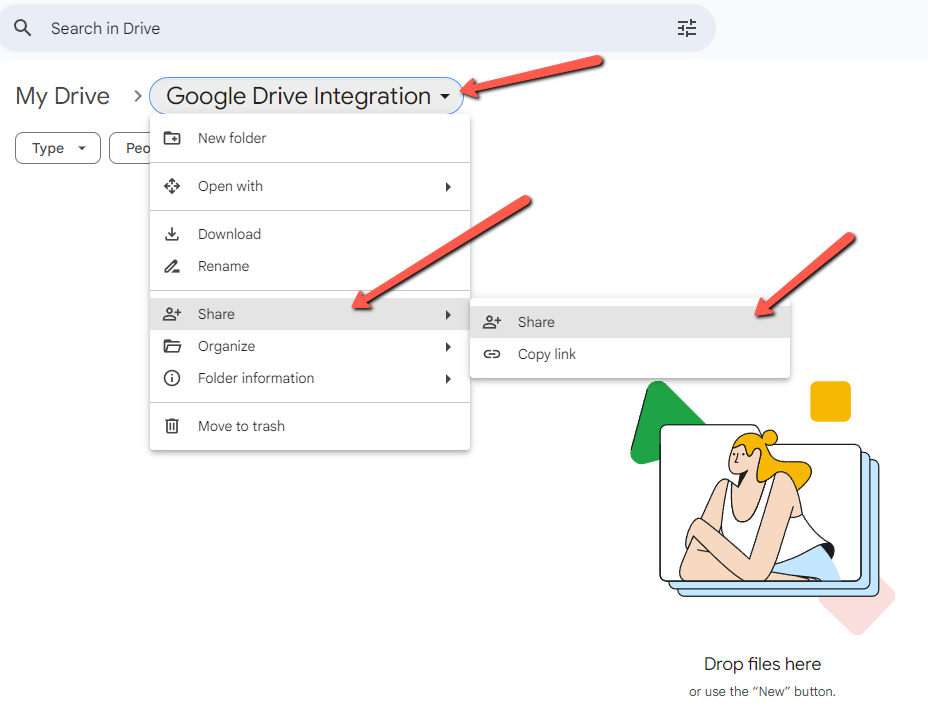Choose Rename from the context menu
Screen dimensions: 928x721
[x=224, y=266]
